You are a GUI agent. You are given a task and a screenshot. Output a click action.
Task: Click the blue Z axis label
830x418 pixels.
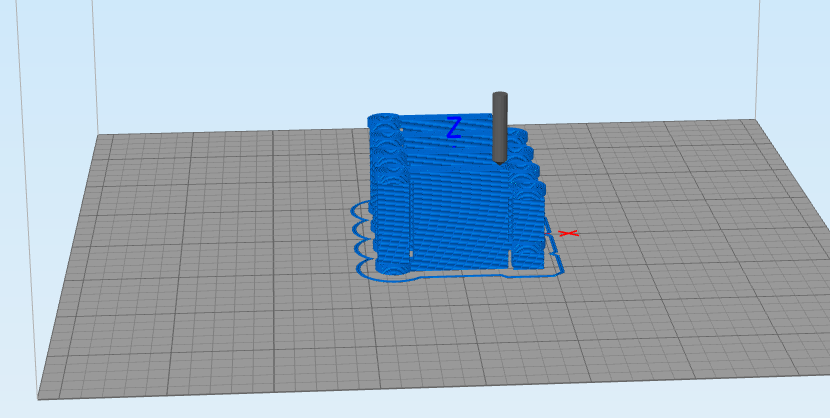(453, 127)
